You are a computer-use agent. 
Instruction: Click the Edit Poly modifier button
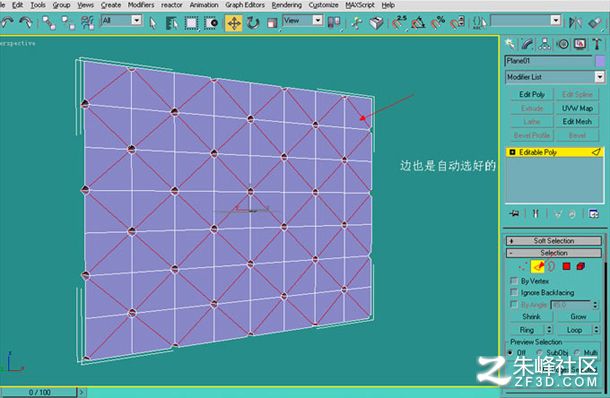[532, 95]
